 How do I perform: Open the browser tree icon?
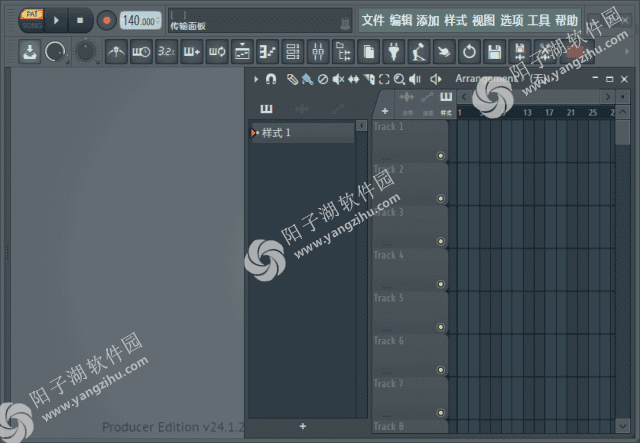(343, 52)
